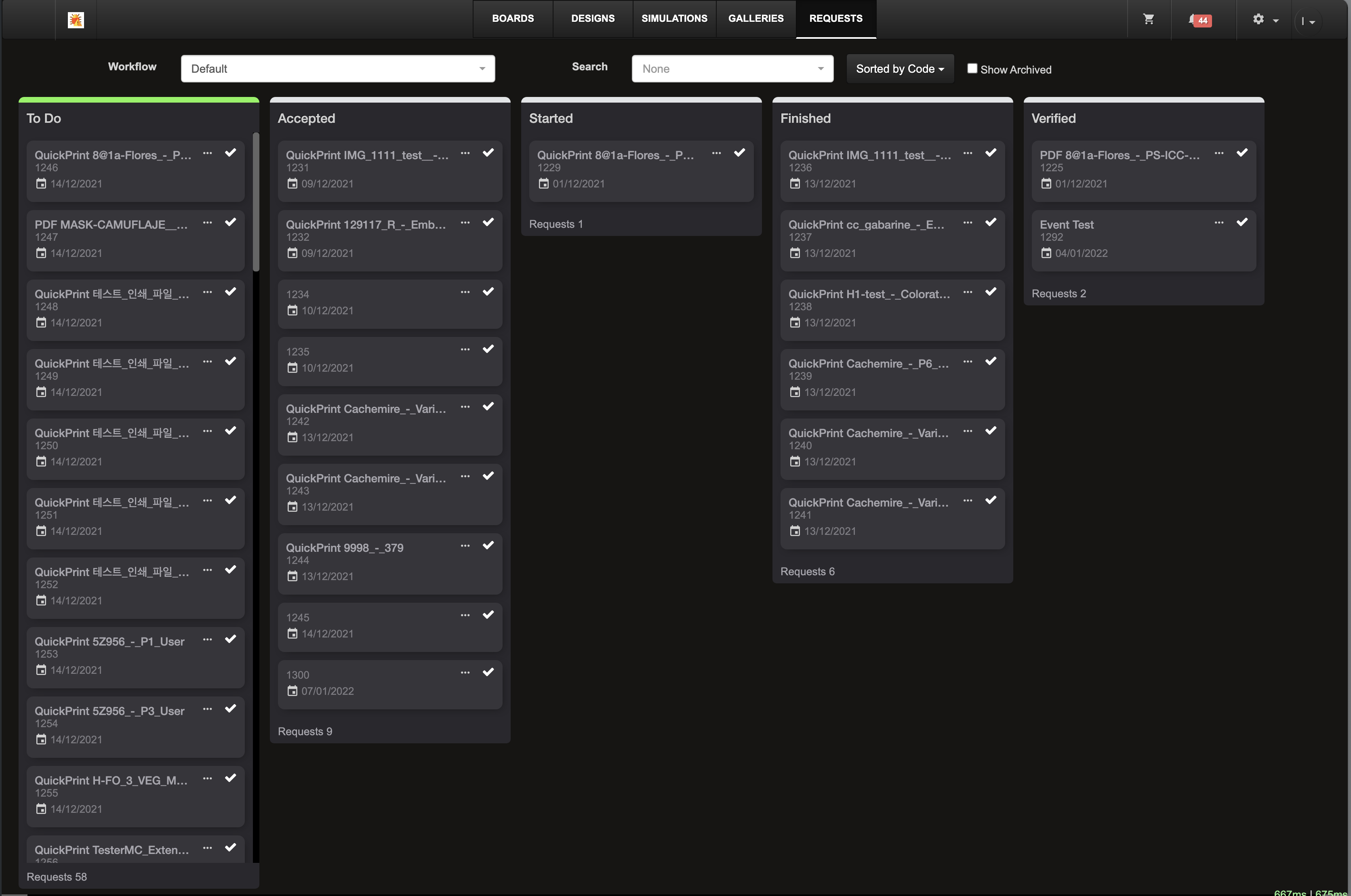Expand the Sorted by Code menu
The image size is (1351, 896).
[900, 69]
